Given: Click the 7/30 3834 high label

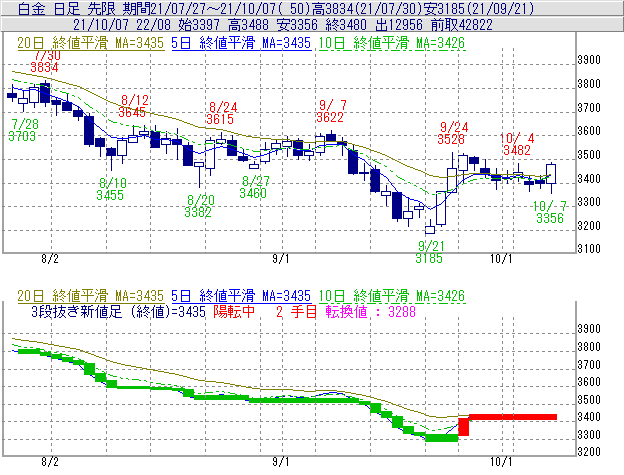Looking at the screenshot, I should [x=45, y=62].
